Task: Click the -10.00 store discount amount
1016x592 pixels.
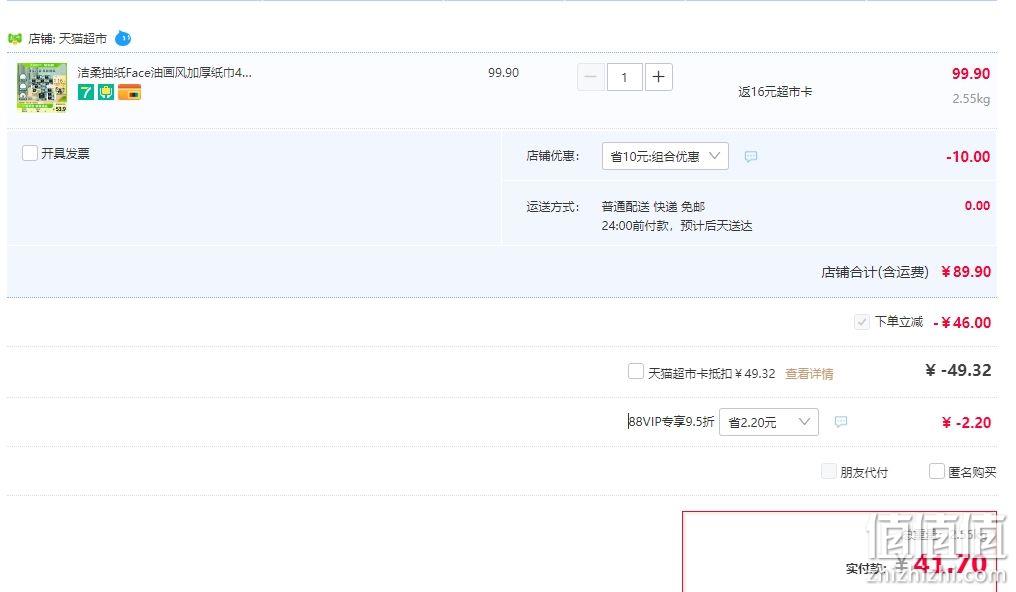Action: tap(968, 157)
